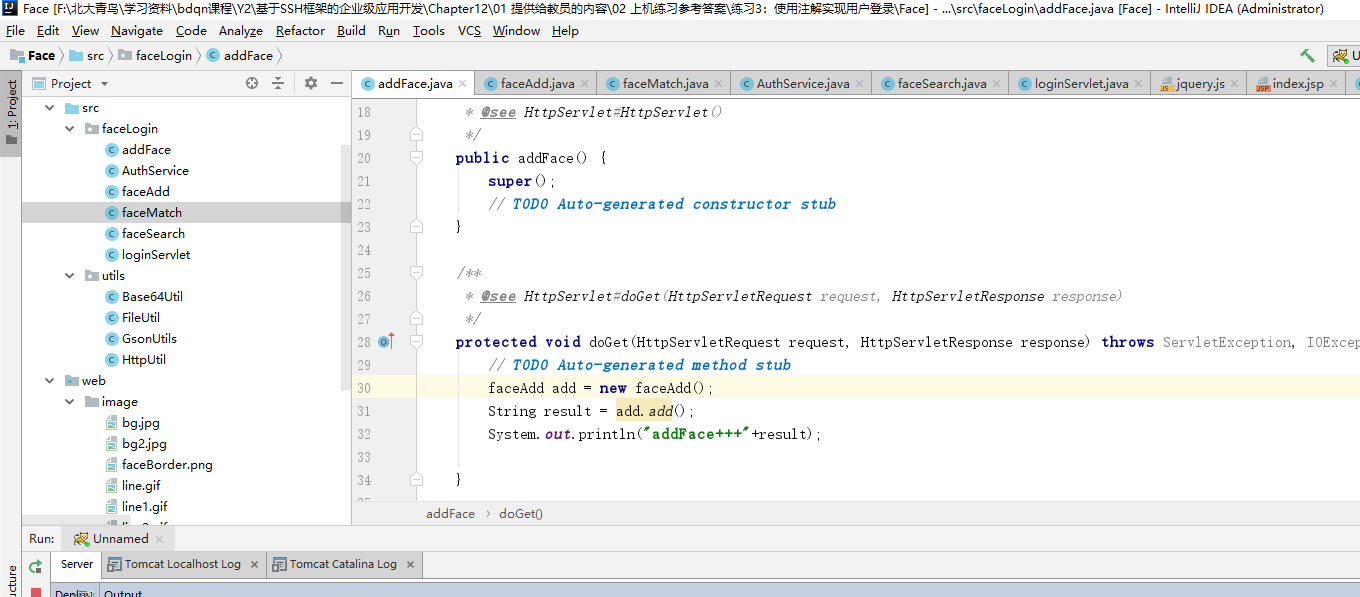Viewport: 1360px width, 597px height.
Task: Select faceAdd class in project tree
Action: pos(146,192)
